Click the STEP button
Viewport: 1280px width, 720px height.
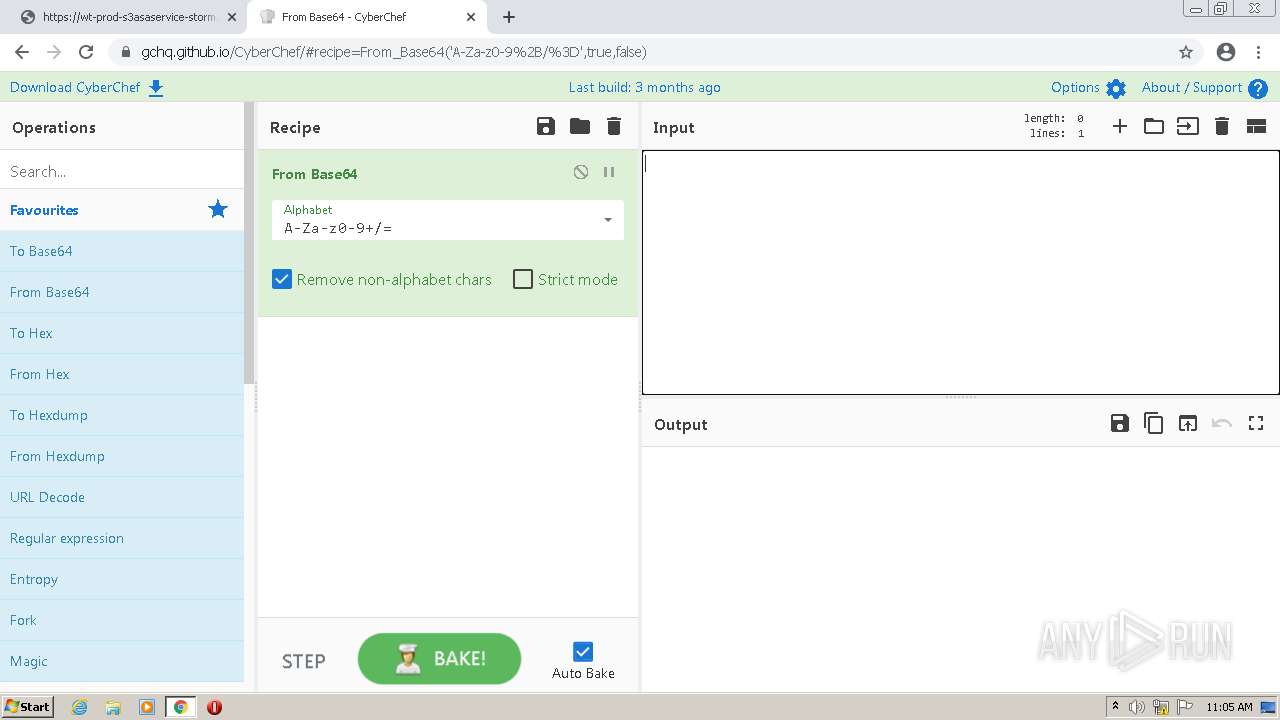click(304, 661)
